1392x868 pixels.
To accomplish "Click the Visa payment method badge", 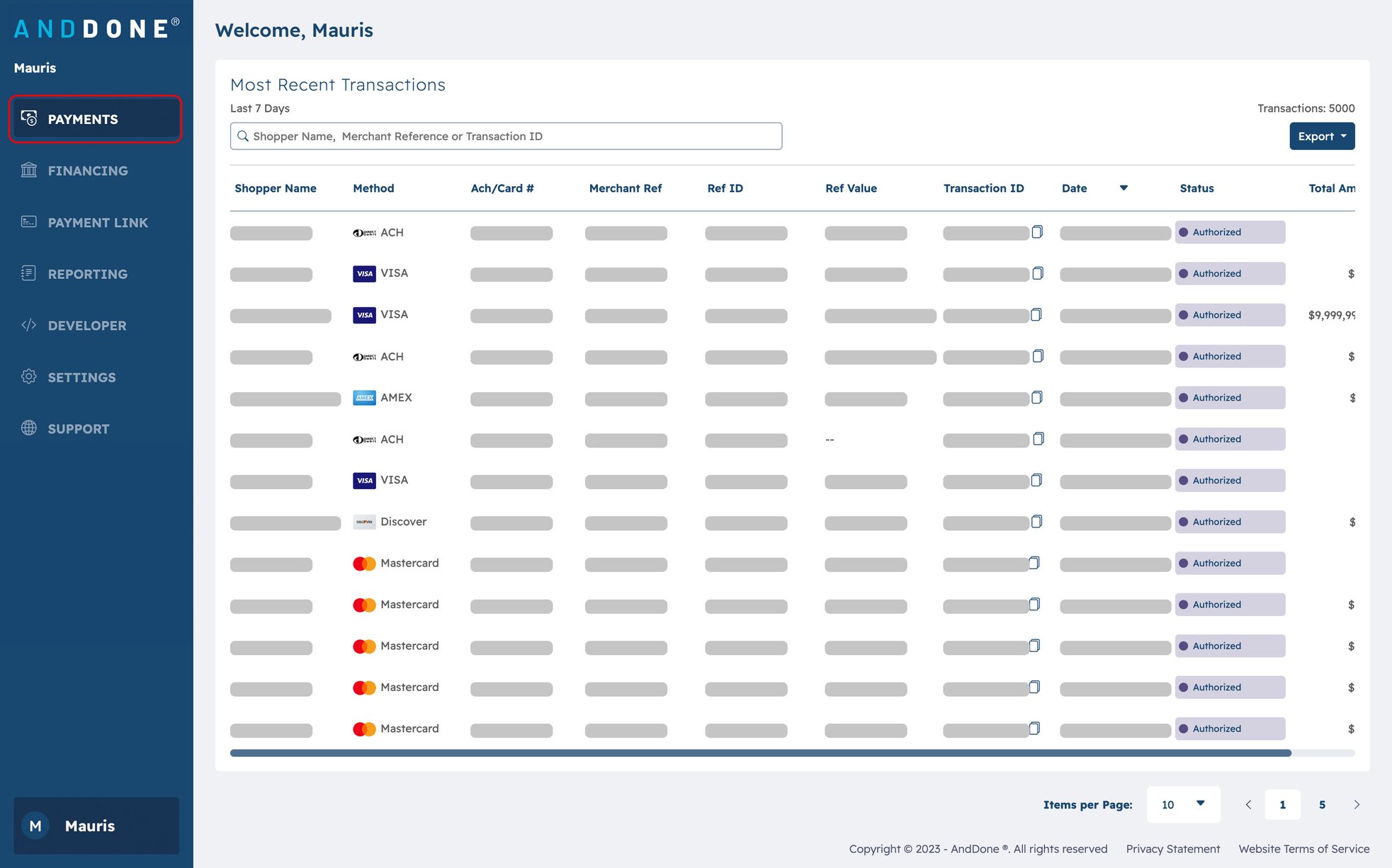I will tap(363, 273).
